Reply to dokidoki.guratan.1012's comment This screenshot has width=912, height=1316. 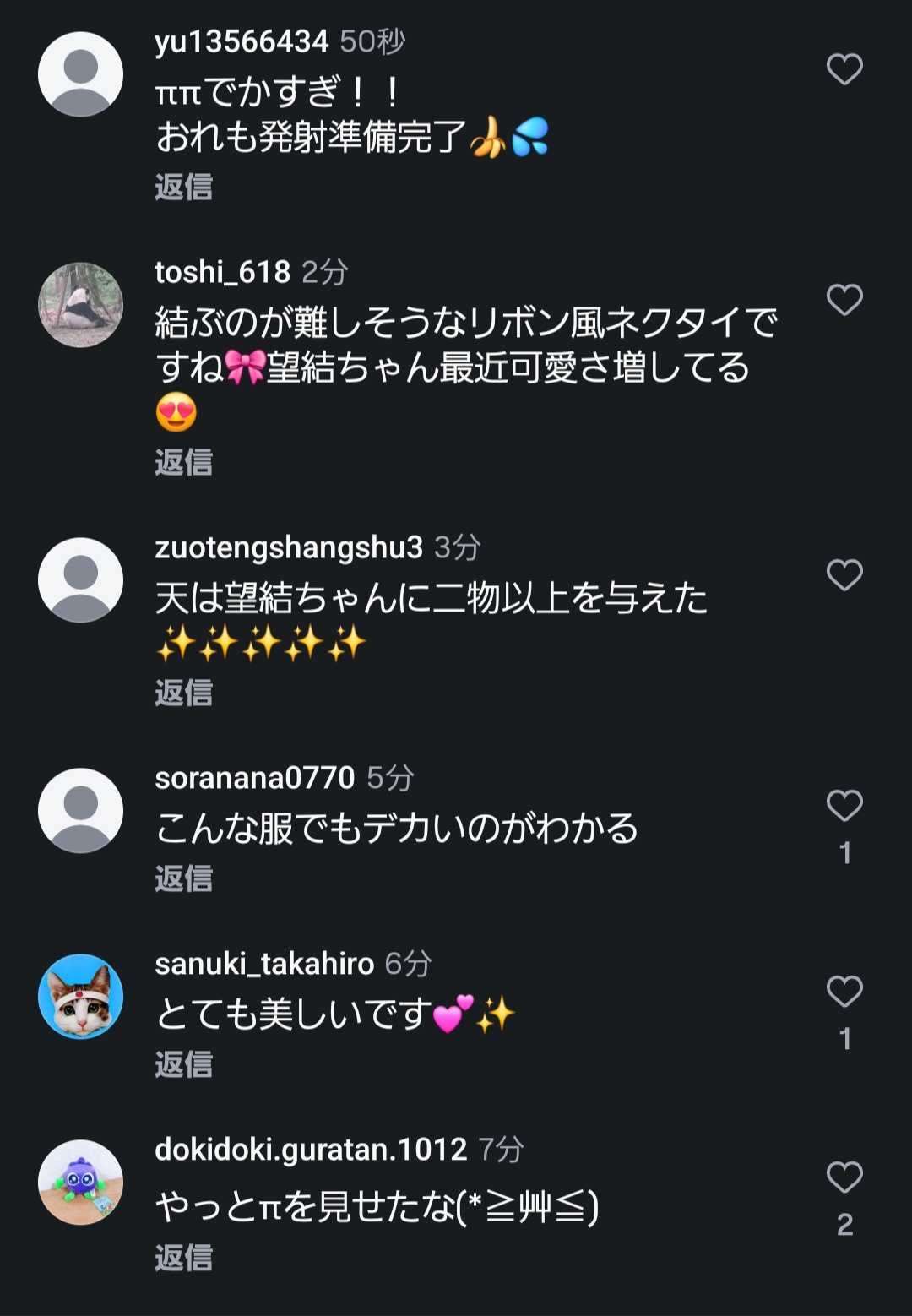click(183, 1259)
